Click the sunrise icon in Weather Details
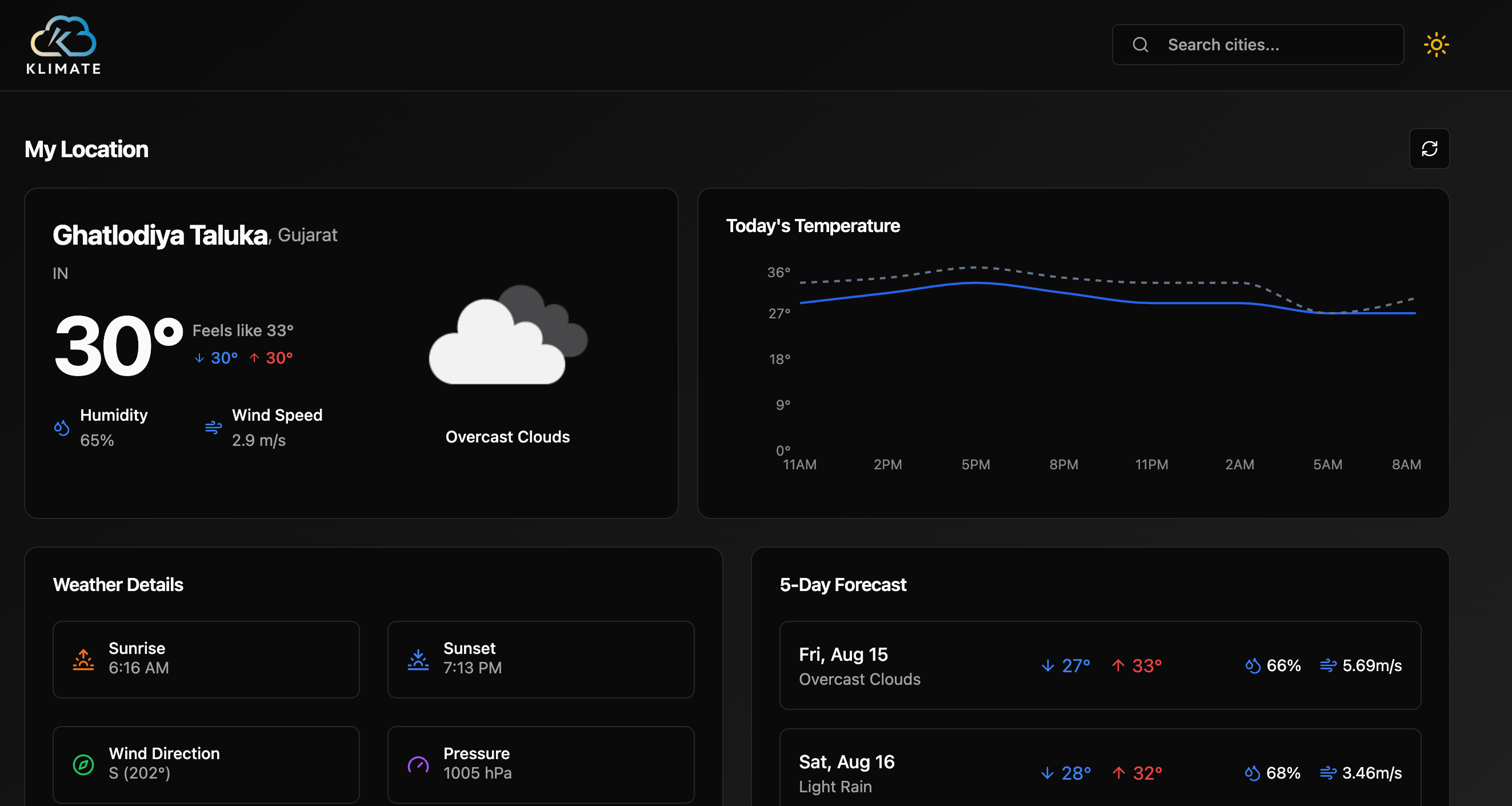This screenshot has width=1512, height=806. (x=83, y=659)
